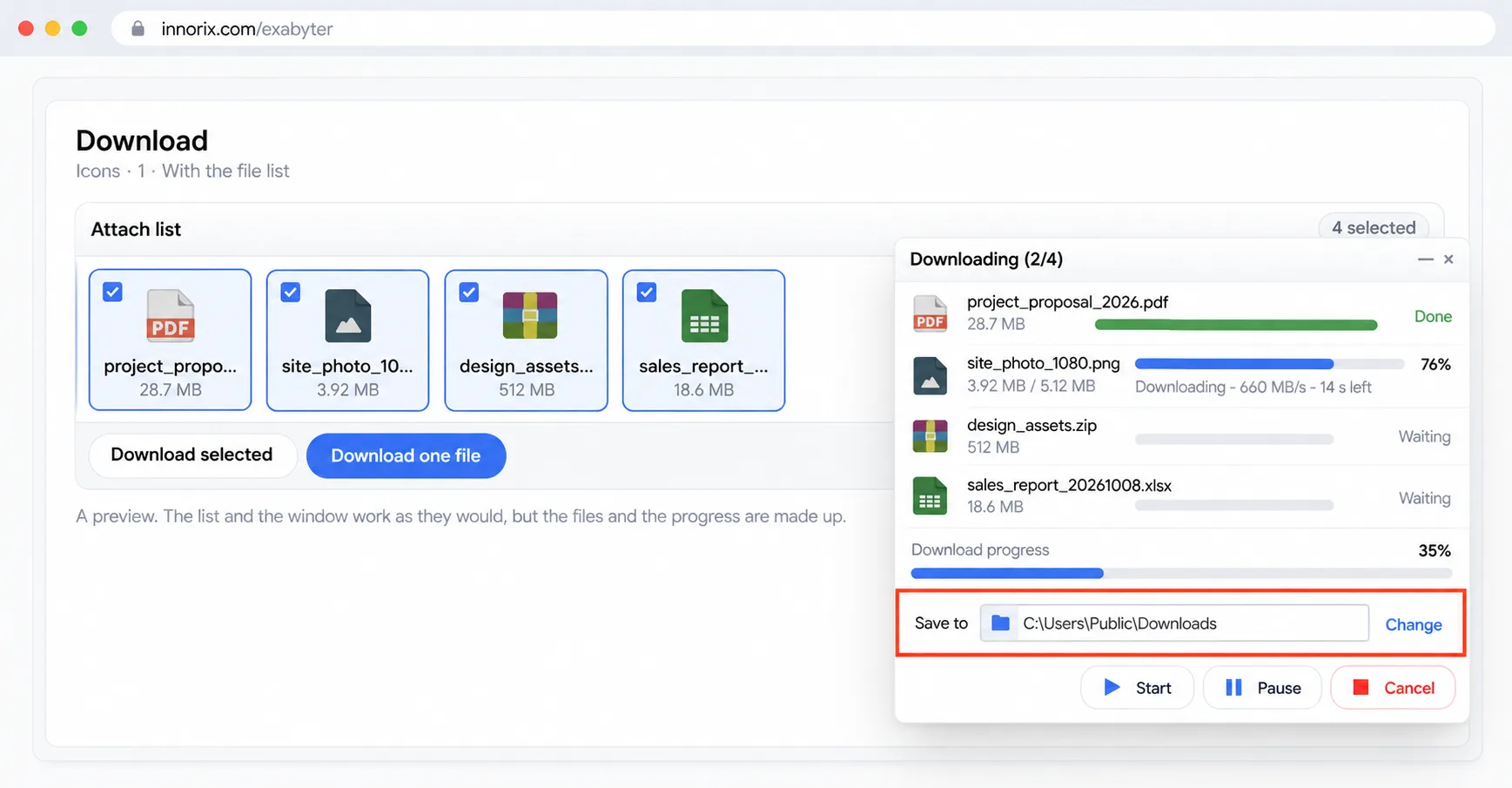This screenshot has width=1512, height=788.
Task: Click the image icon on site_photo_10... card
Action: [348, 315]
